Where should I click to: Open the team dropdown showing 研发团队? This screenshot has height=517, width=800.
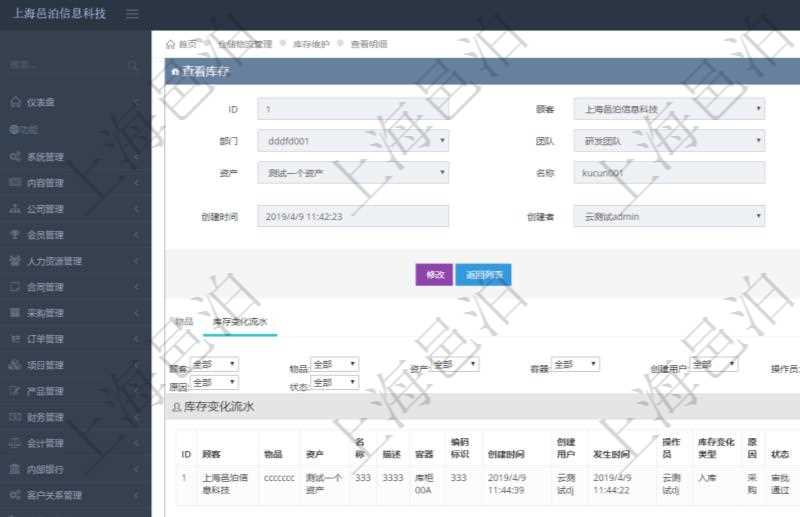(x=668, y=141)
